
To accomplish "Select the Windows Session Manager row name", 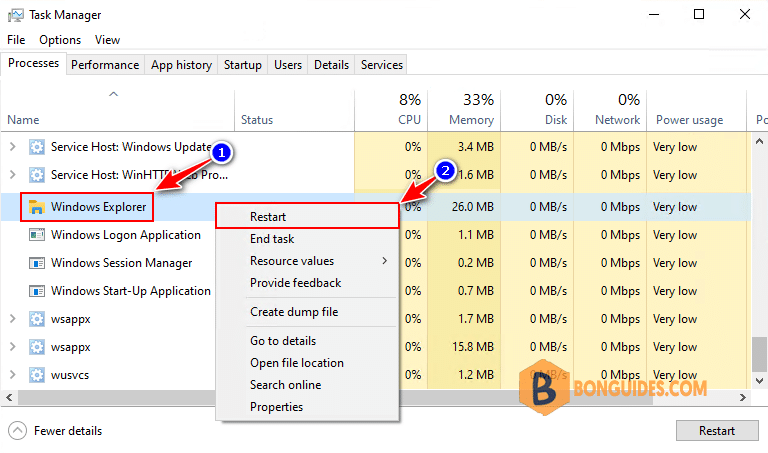I will click(x=121, y=263).
